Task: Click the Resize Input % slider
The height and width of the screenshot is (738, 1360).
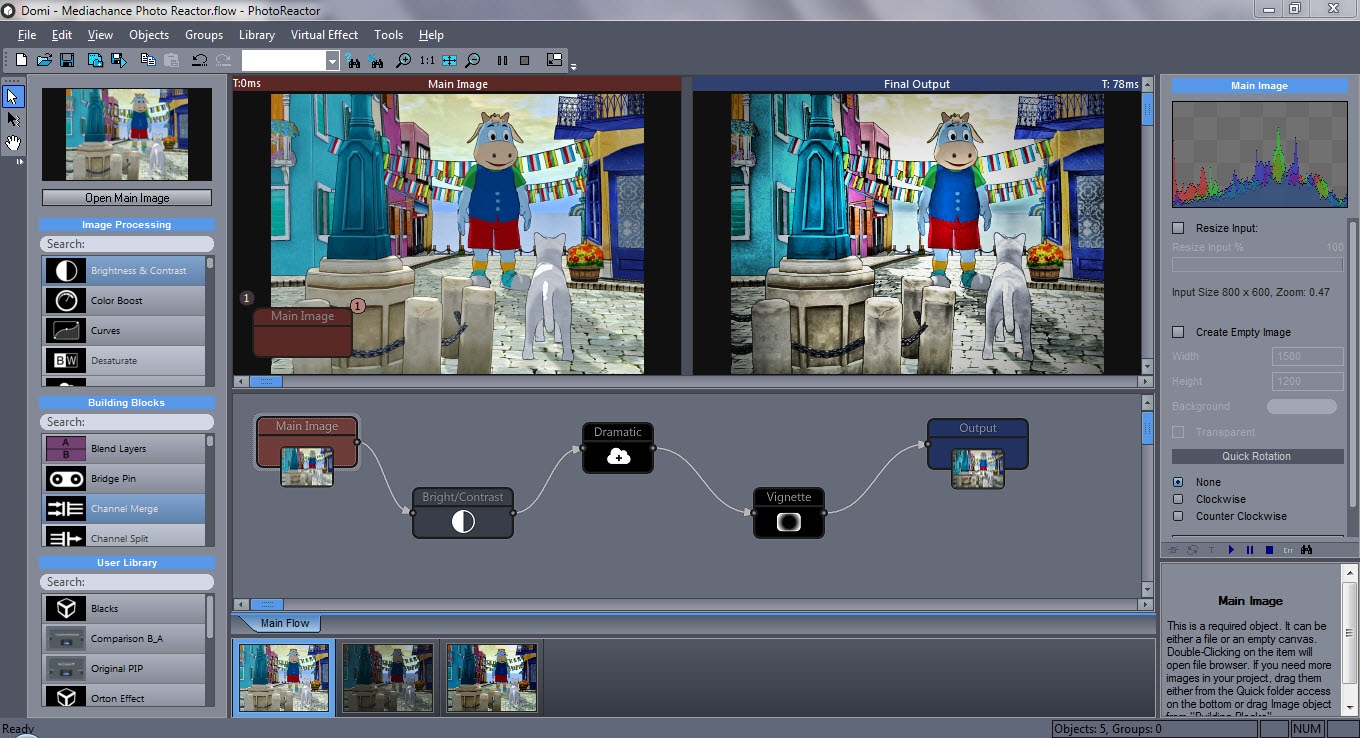Action: [1257, 264]
